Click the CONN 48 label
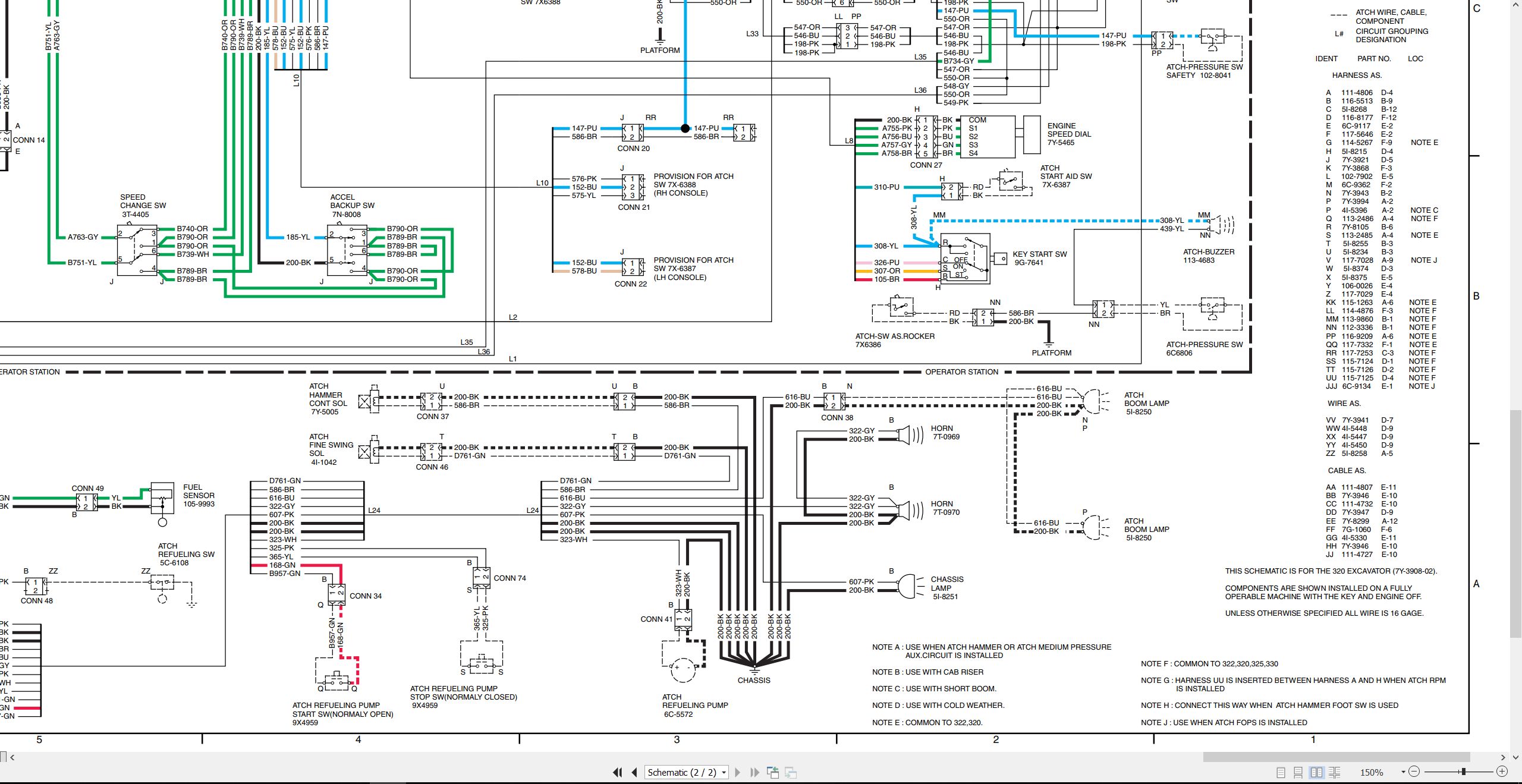This screenshot has width=1522, height=784. pyautogui.click(x=37, y=601)
